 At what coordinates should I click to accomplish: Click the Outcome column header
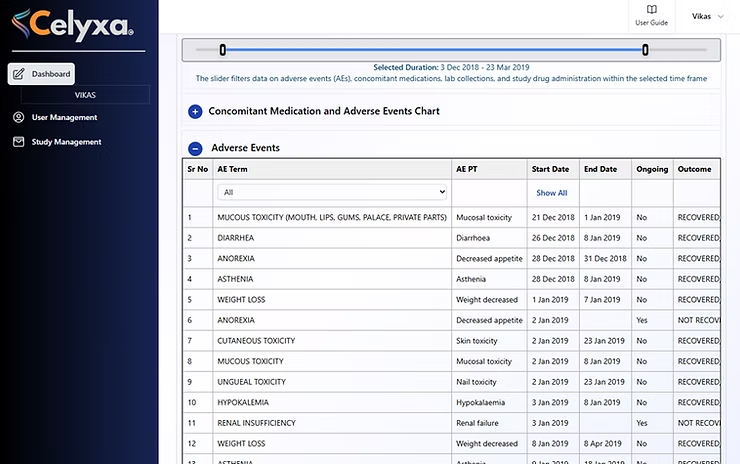click(x=694, y=169)
